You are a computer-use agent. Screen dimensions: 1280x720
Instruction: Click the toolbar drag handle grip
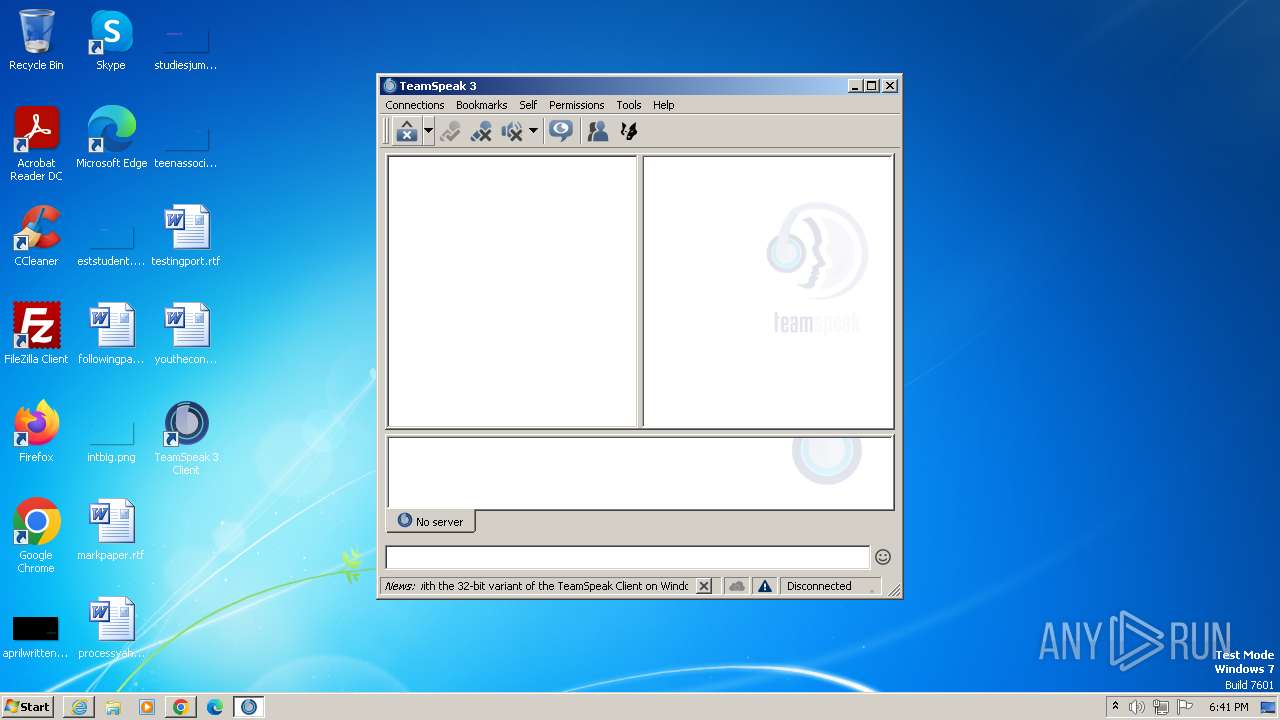(x=386, y=131)
